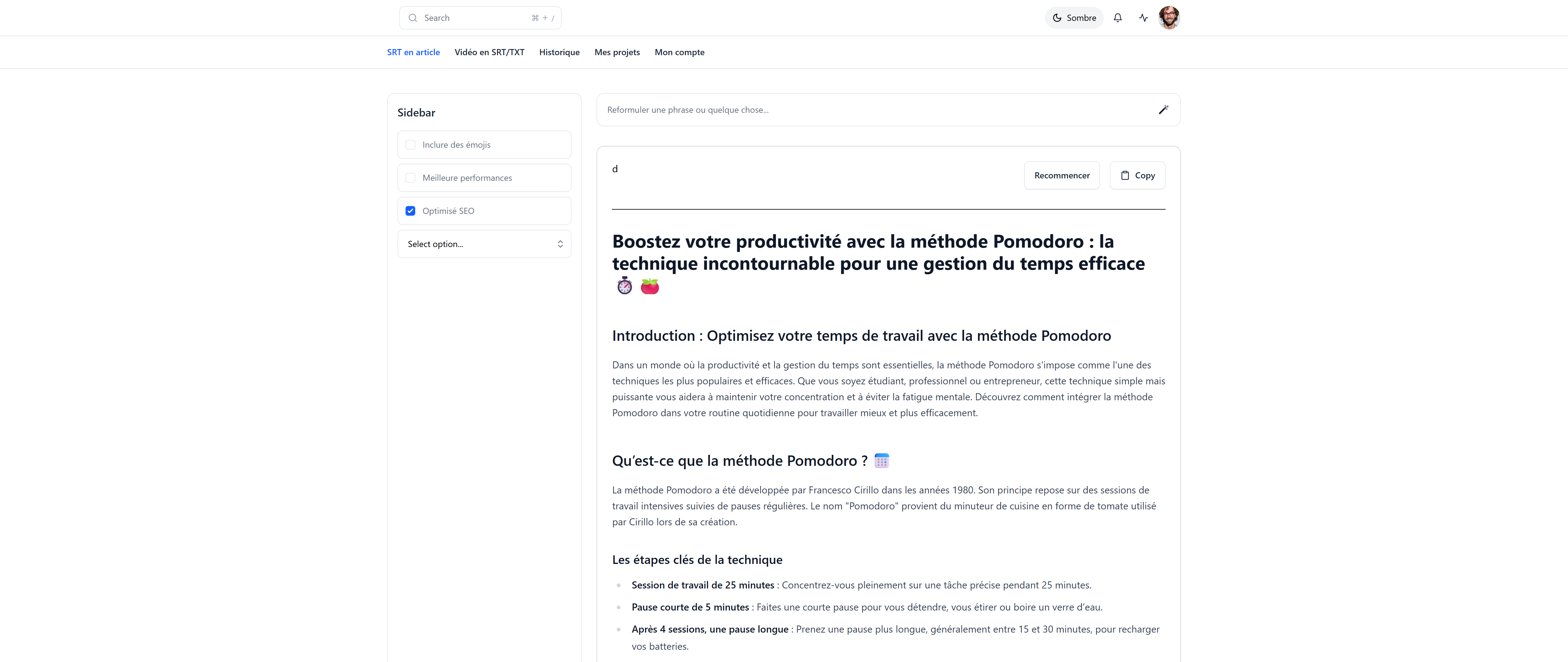Click the calendar emoji beside Pomodoro heading

click(881, 461)
